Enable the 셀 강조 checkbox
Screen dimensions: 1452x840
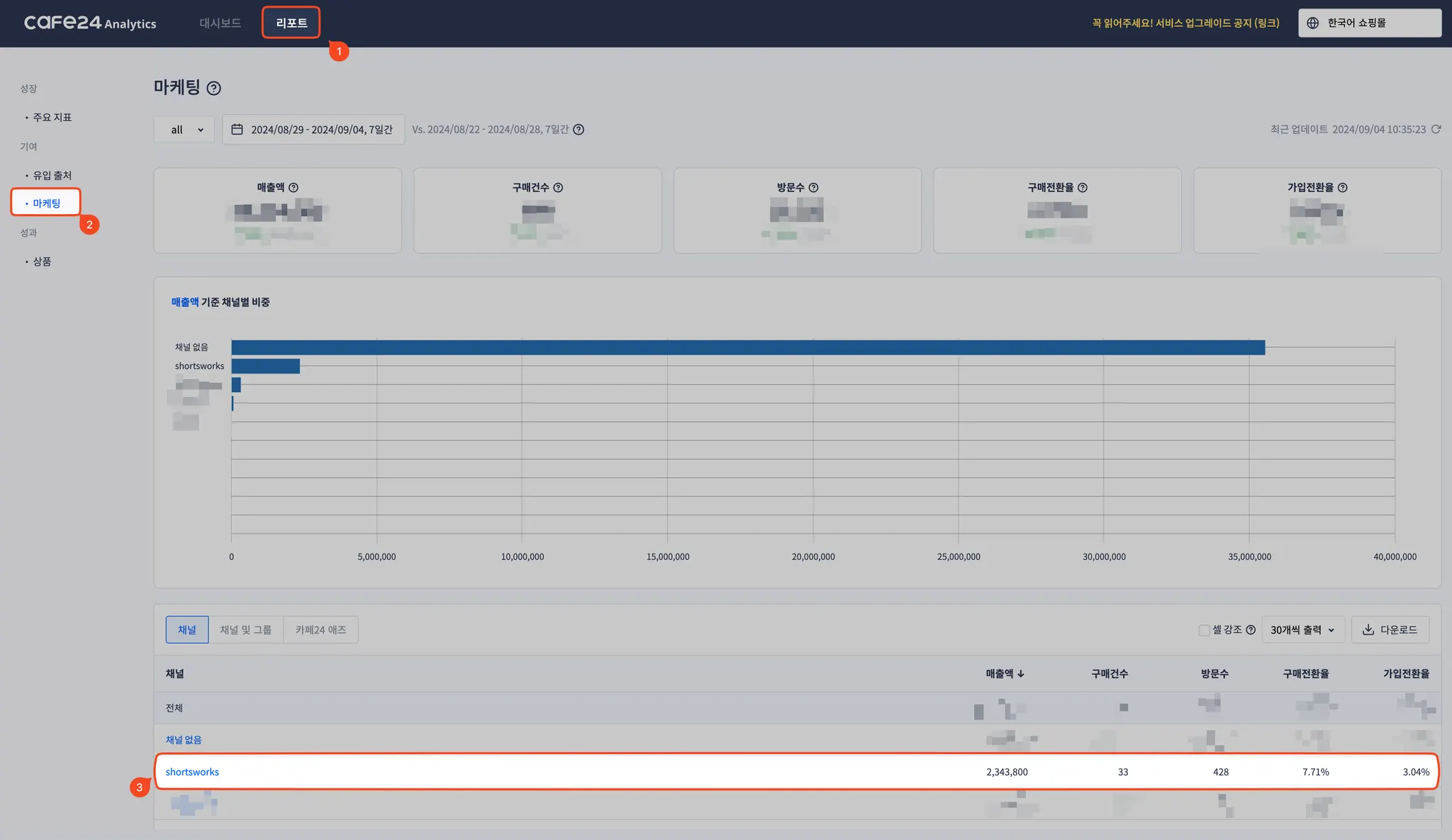tap(1204, 629)
